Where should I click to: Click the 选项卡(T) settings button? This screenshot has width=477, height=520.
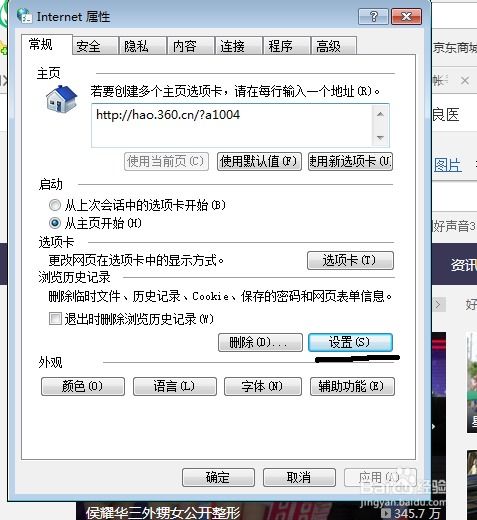(350, 260)
